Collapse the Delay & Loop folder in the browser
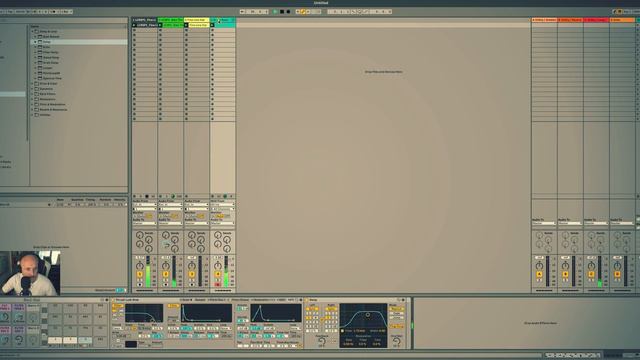640x360 pixels. click(x=33, y=31)
